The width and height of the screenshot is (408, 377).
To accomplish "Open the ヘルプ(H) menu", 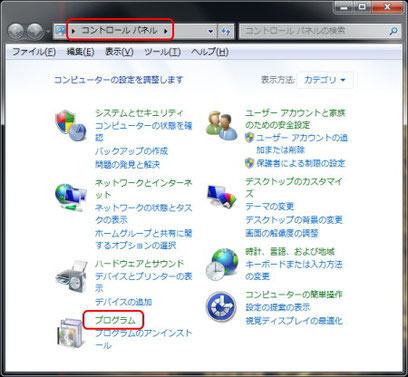I will pyautogui.click(x=210, y=52).
